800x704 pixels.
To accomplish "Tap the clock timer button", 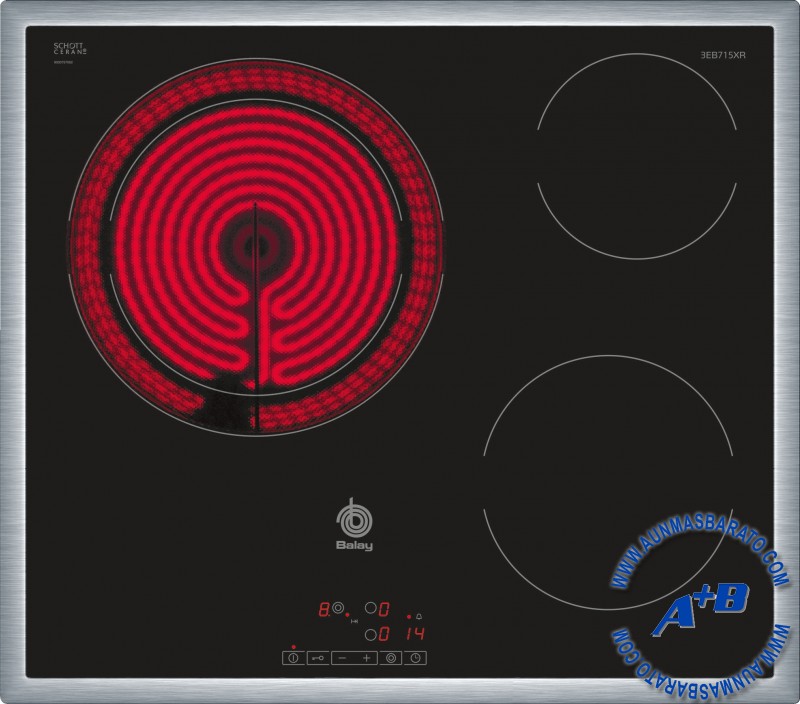I will (x=415, y=658).
